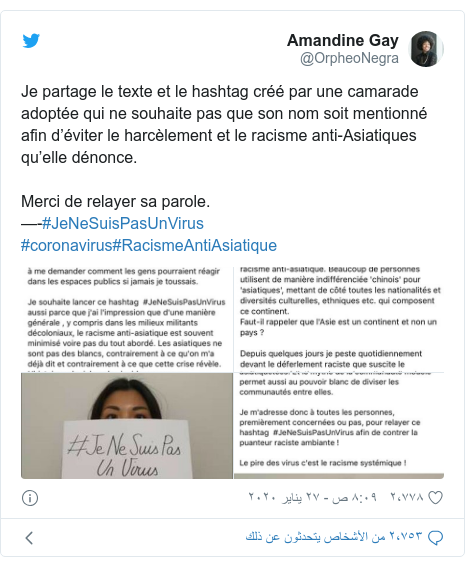Open the #JeNeSuisPasUnVirus hashtag link
Screen dimensions: 465x567
pyautogui.click(x=123, y=223)
